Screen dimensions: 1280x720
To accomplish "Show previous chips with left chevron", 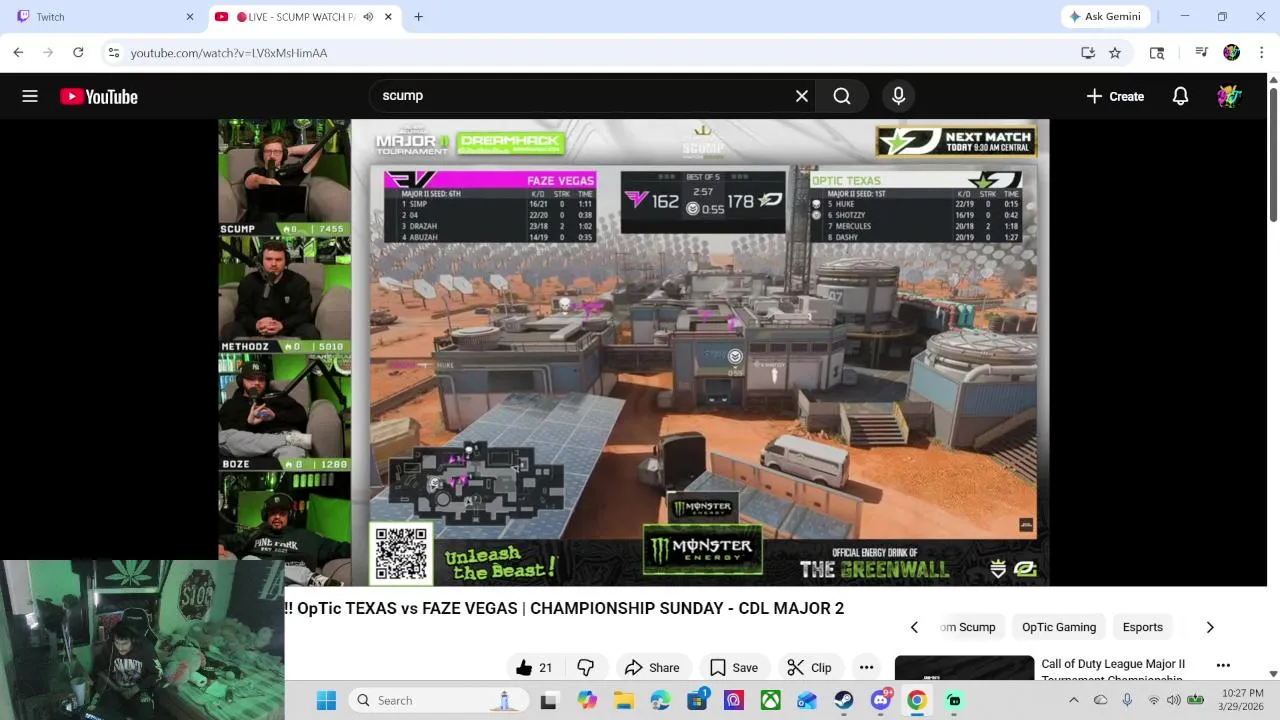I will point(914,627).
